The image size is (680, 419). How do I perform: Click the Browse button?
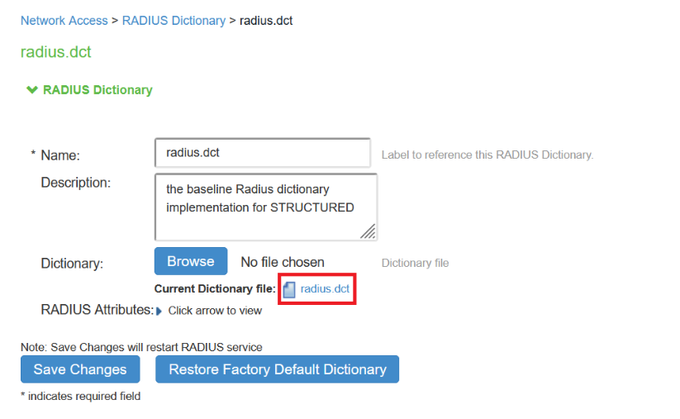[x=190, y=262]
